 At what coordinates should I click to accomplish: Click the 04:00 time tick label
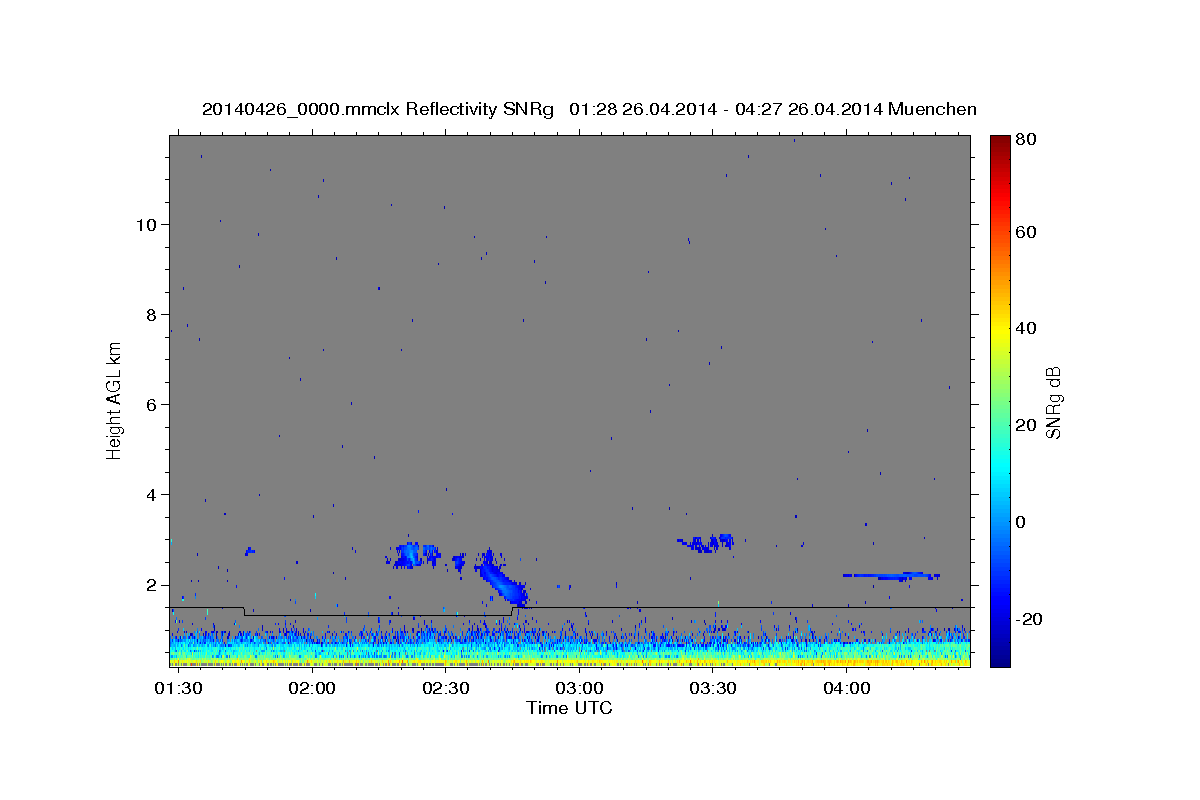coord(846,689)
